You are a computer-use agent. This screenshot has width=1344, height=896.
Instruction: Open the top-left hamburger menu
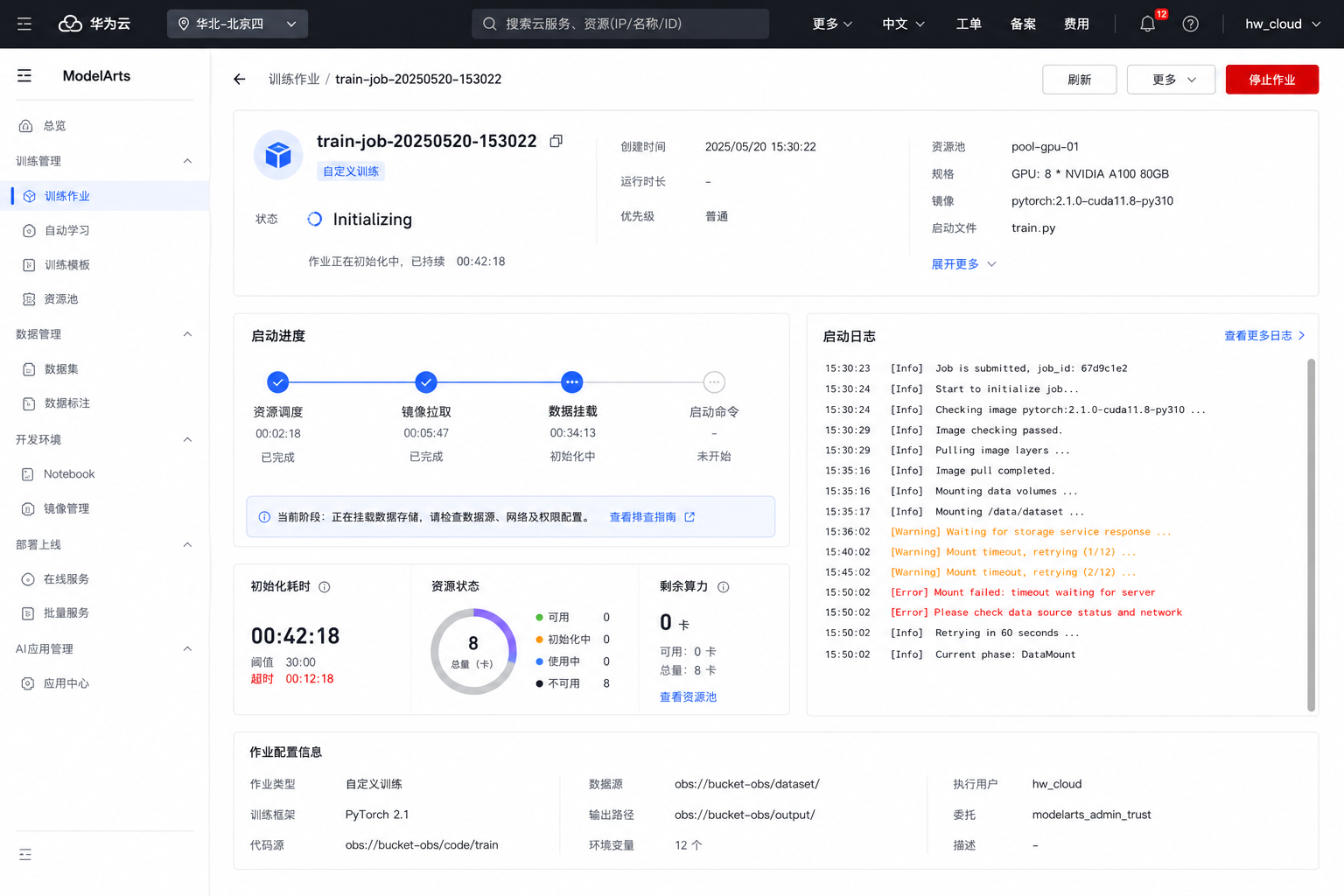coord(24,24)
